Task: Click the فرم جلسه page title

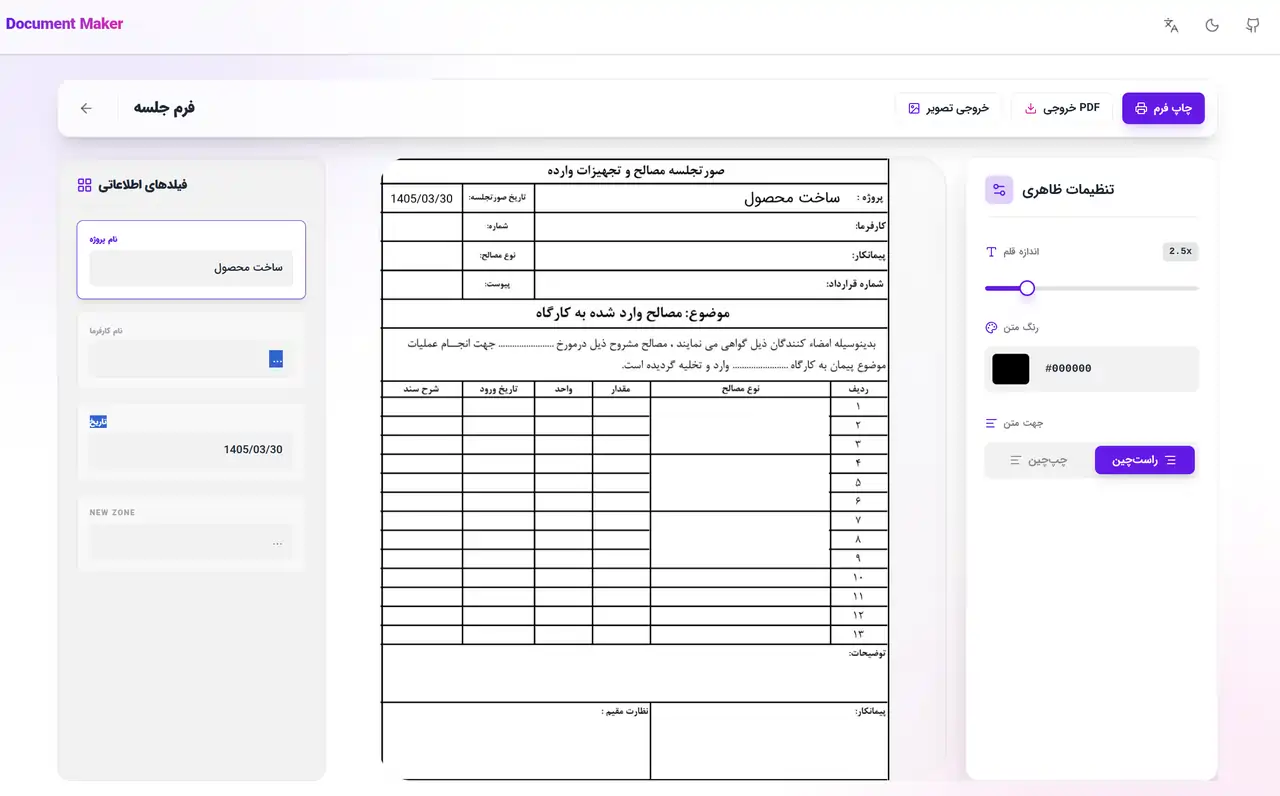Action: point(164,108)
